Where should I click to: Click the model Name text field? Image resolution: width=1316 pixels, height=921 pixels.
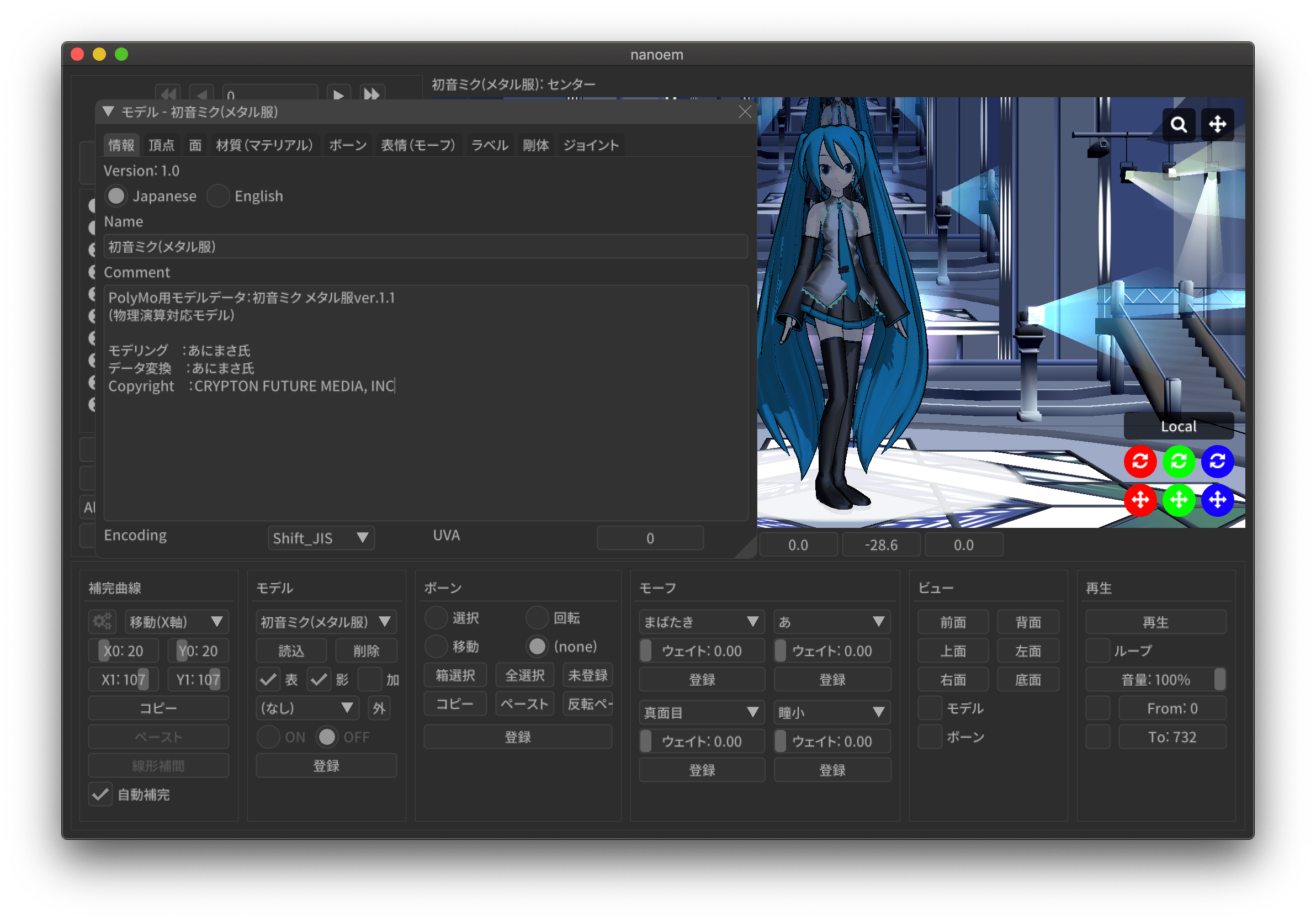pyautogui.click(x=425, y=247)
